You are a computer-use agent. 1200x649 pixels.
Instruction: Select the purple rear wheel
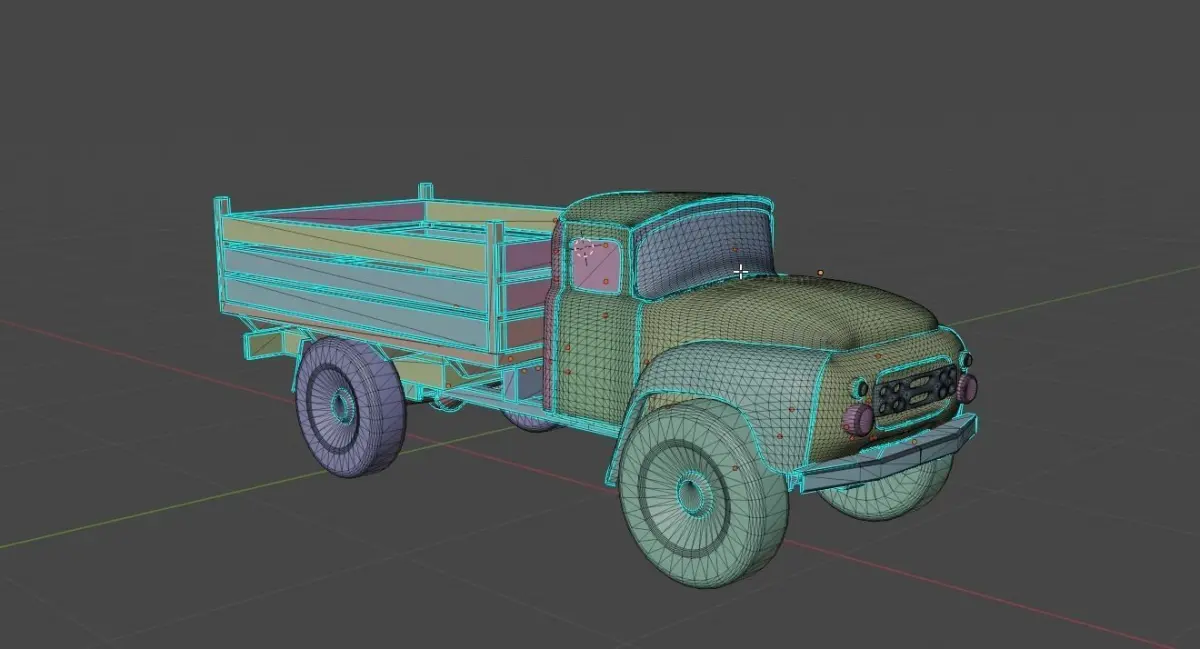tap(351, 406)
